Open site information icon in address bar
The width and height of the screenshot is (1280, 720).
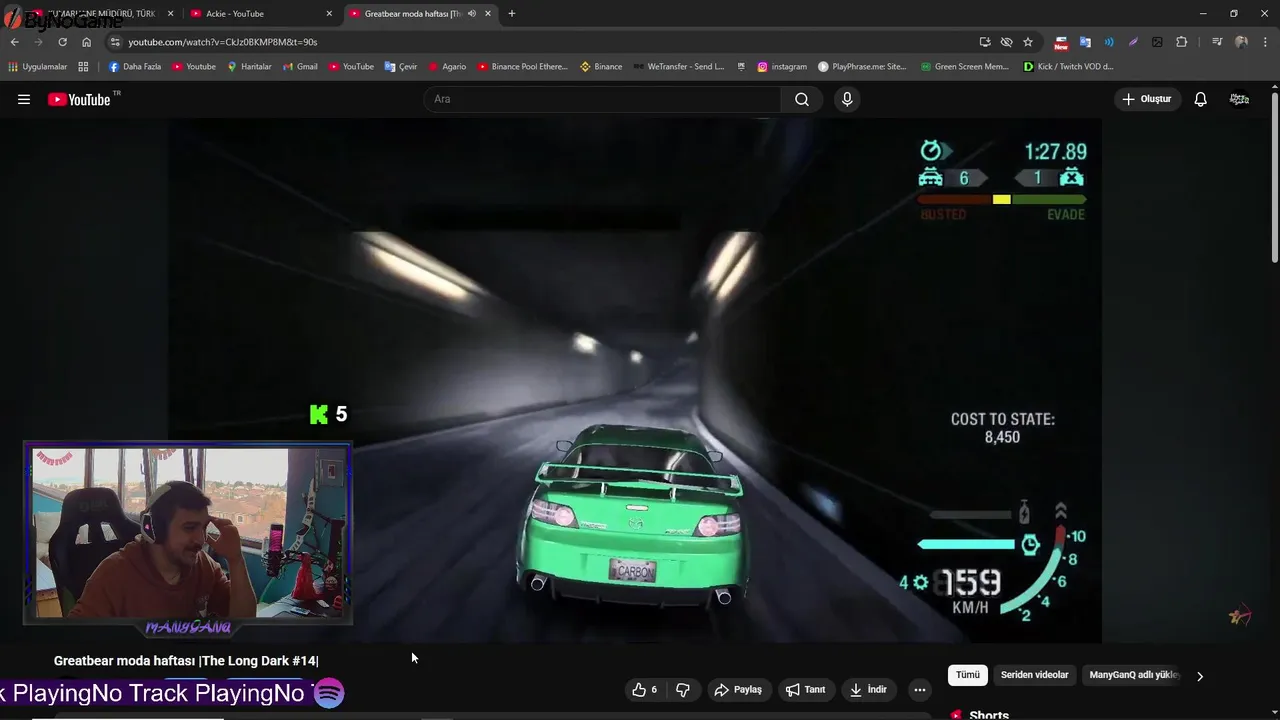pos(115,42)
